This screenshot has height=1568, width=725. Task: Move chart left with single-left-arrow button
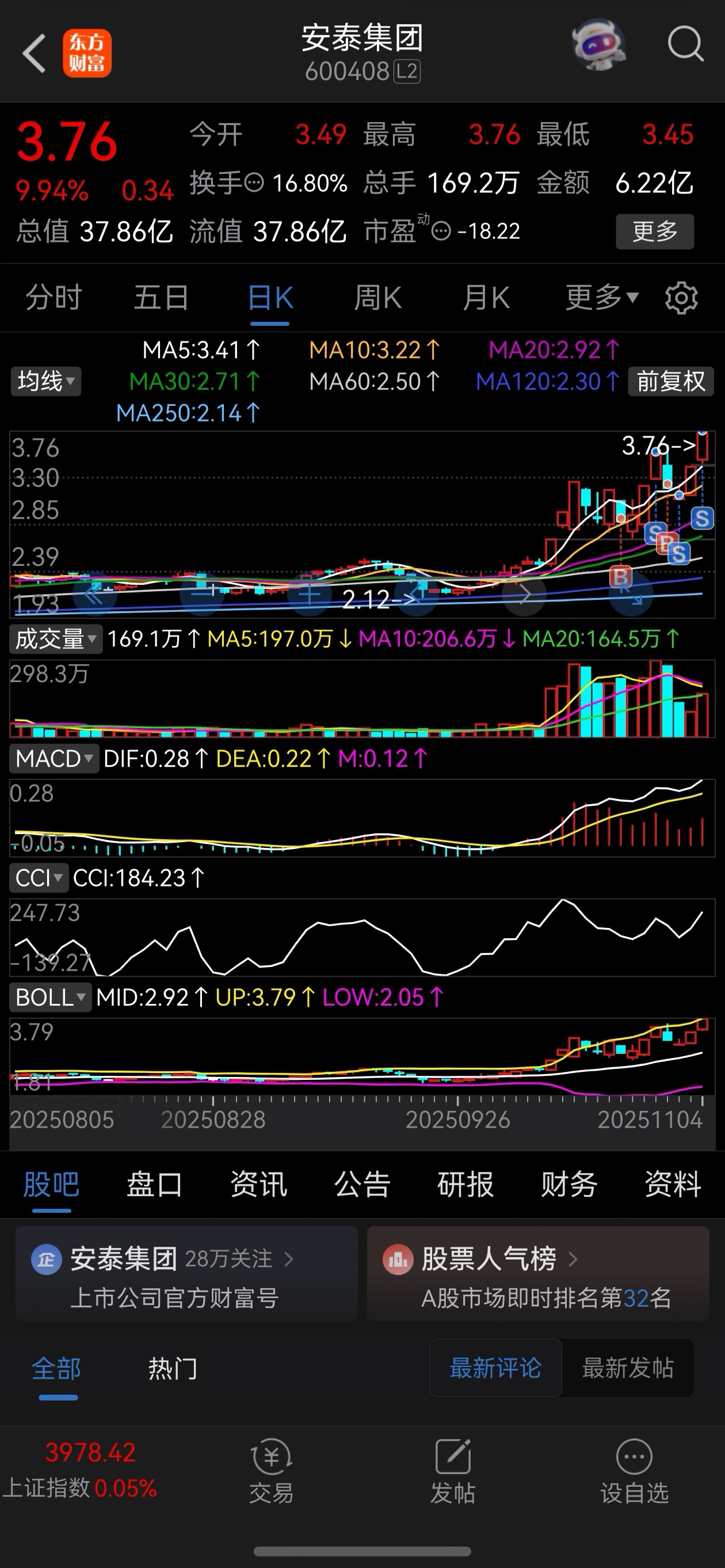point(417,593)
